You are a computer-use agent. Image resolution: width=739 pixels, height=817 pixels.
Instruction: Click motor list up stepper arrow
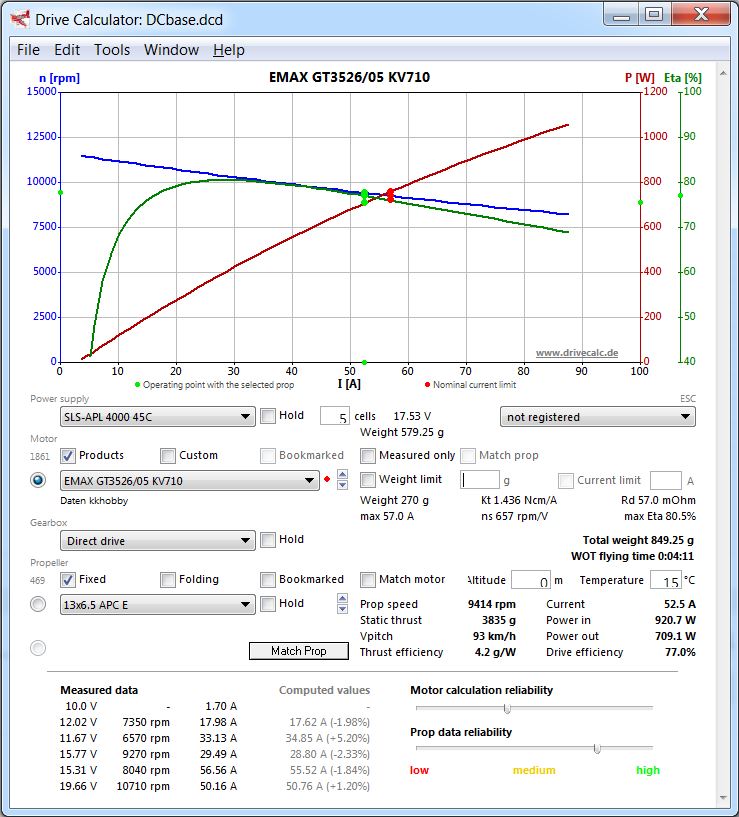click(342, 475)
